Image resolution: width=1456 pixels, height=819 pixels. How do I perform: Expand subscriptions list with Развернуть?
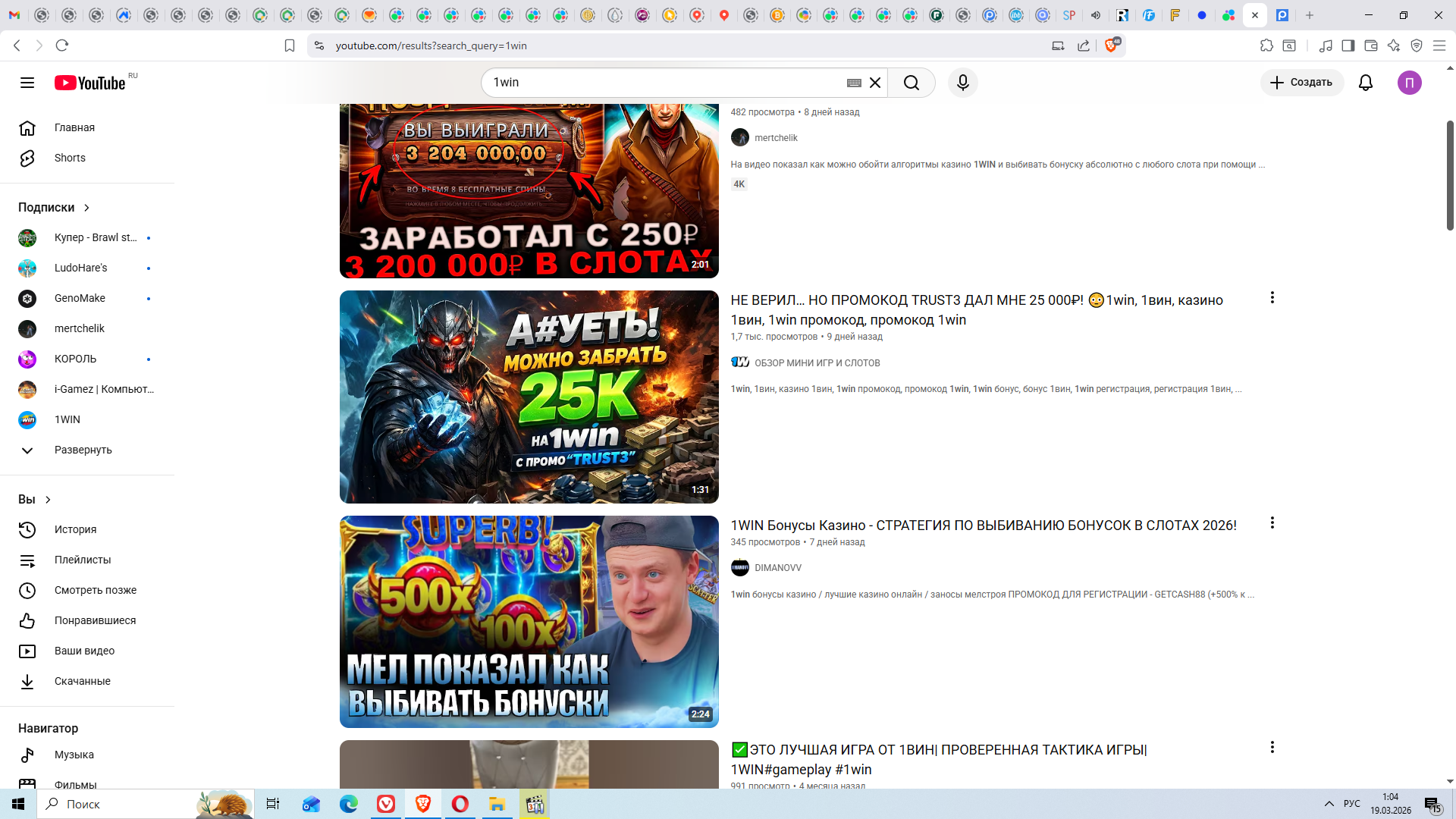[x=83, y=450]
